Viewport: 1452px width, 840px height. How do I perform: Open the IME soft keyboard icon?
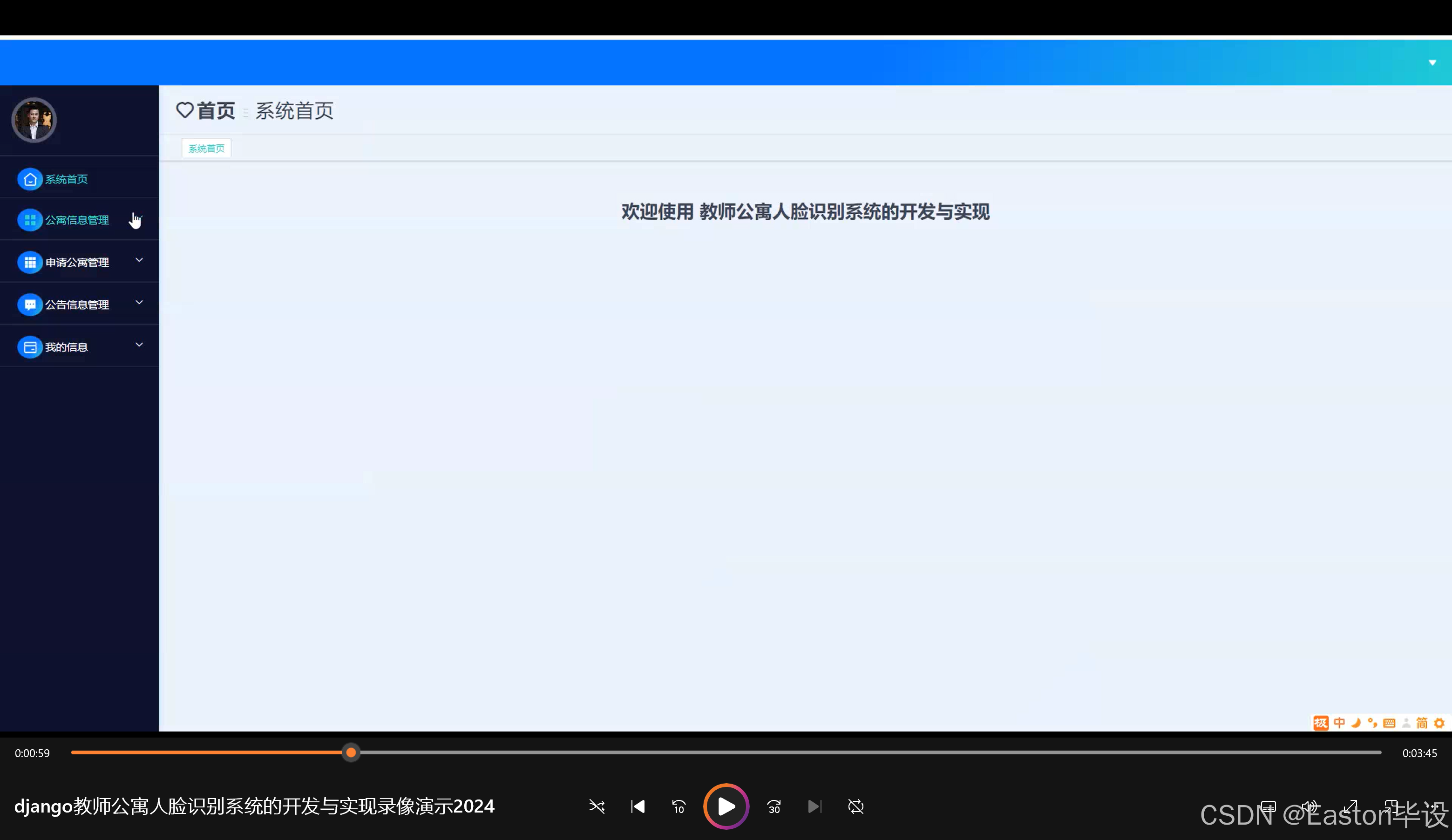(x=1389, y=723)
